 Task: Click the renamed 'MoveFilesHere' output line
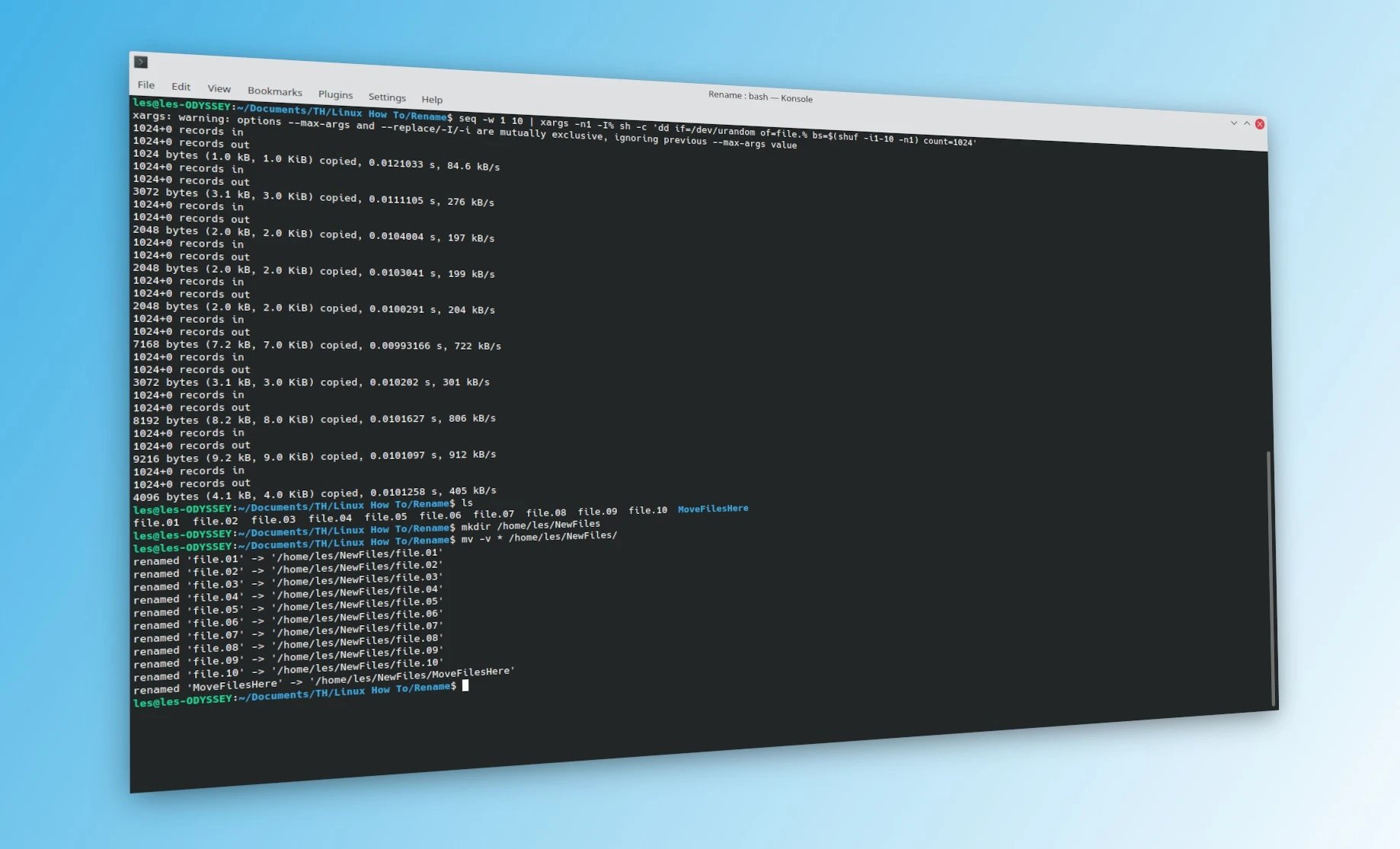tap(324, 681)
